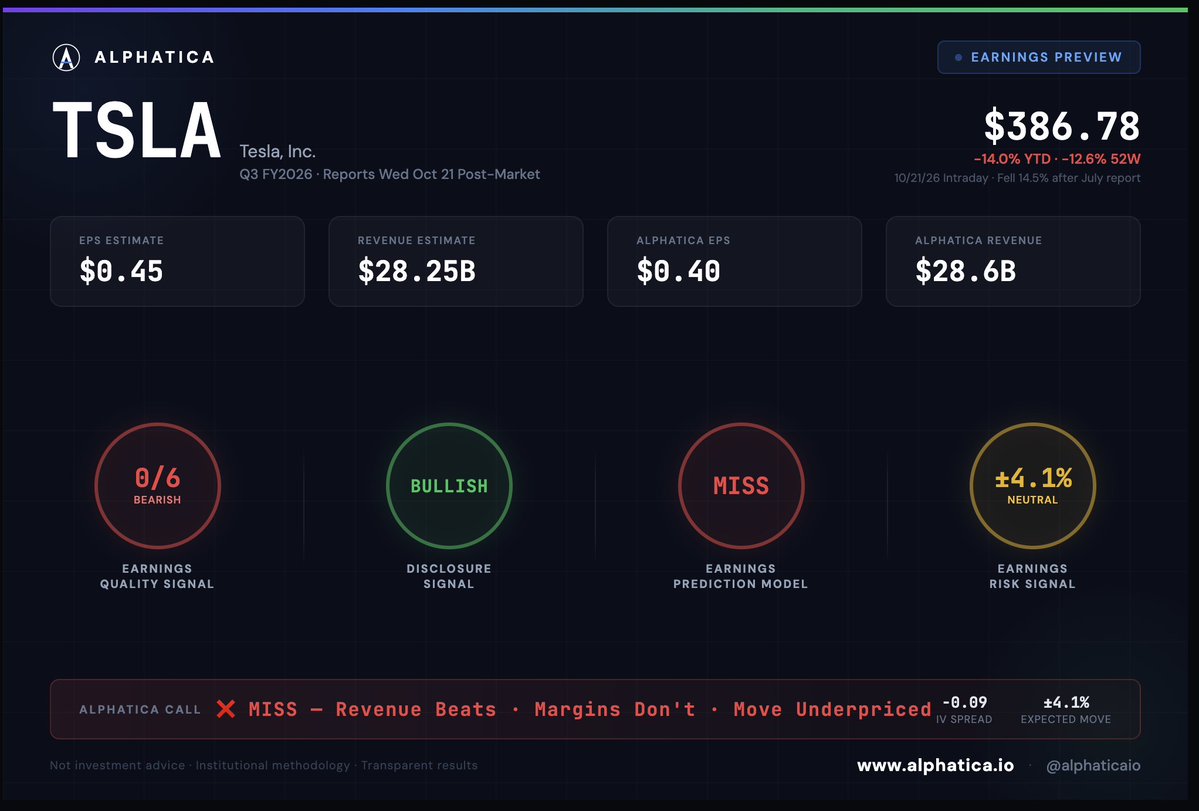Click the -0.09 IV Spread value
Screen dimensions: 1199x811
[x=964, y=702]
